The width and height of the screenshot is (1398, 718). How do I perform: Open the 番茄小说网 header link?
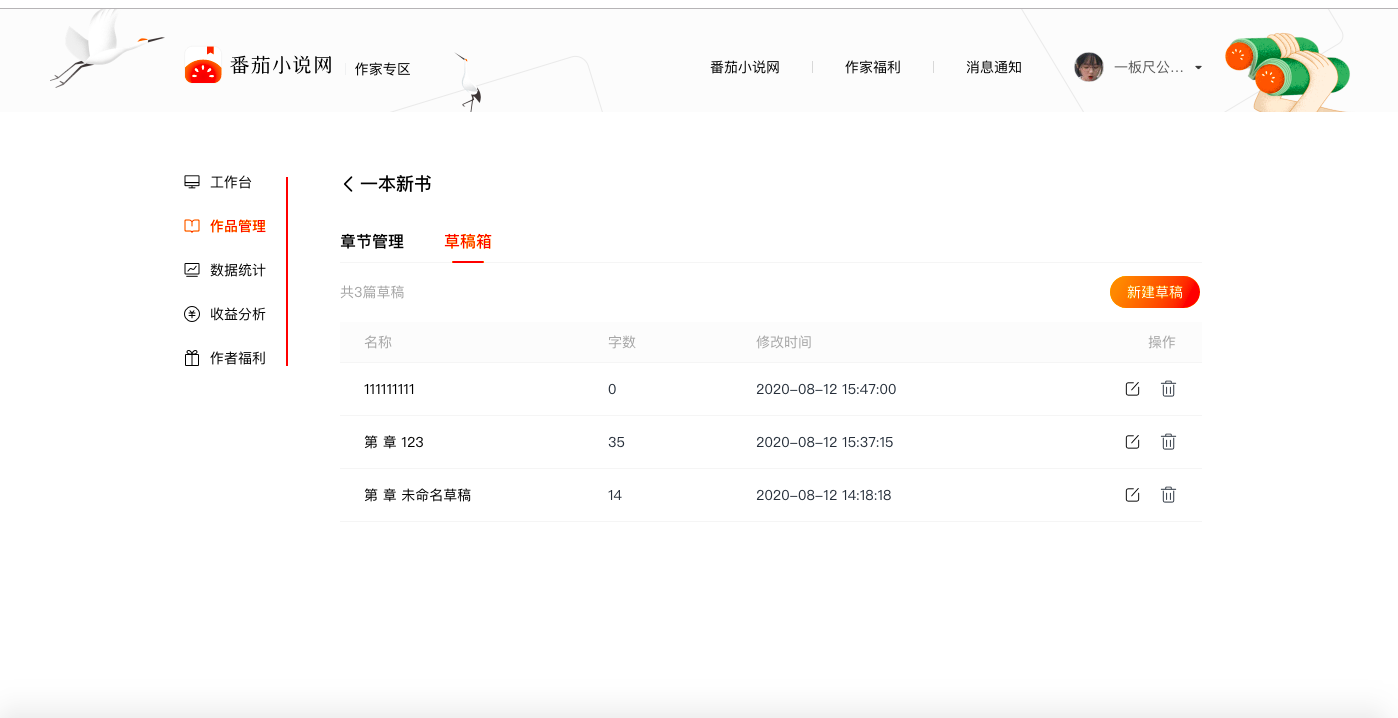(745, 67)
